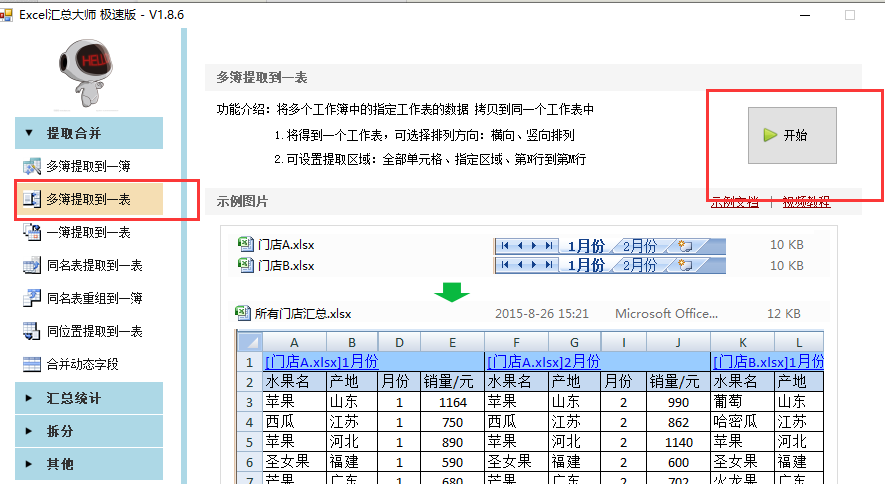
Task: Open the 示例文档 link
Action: point(734,202)
